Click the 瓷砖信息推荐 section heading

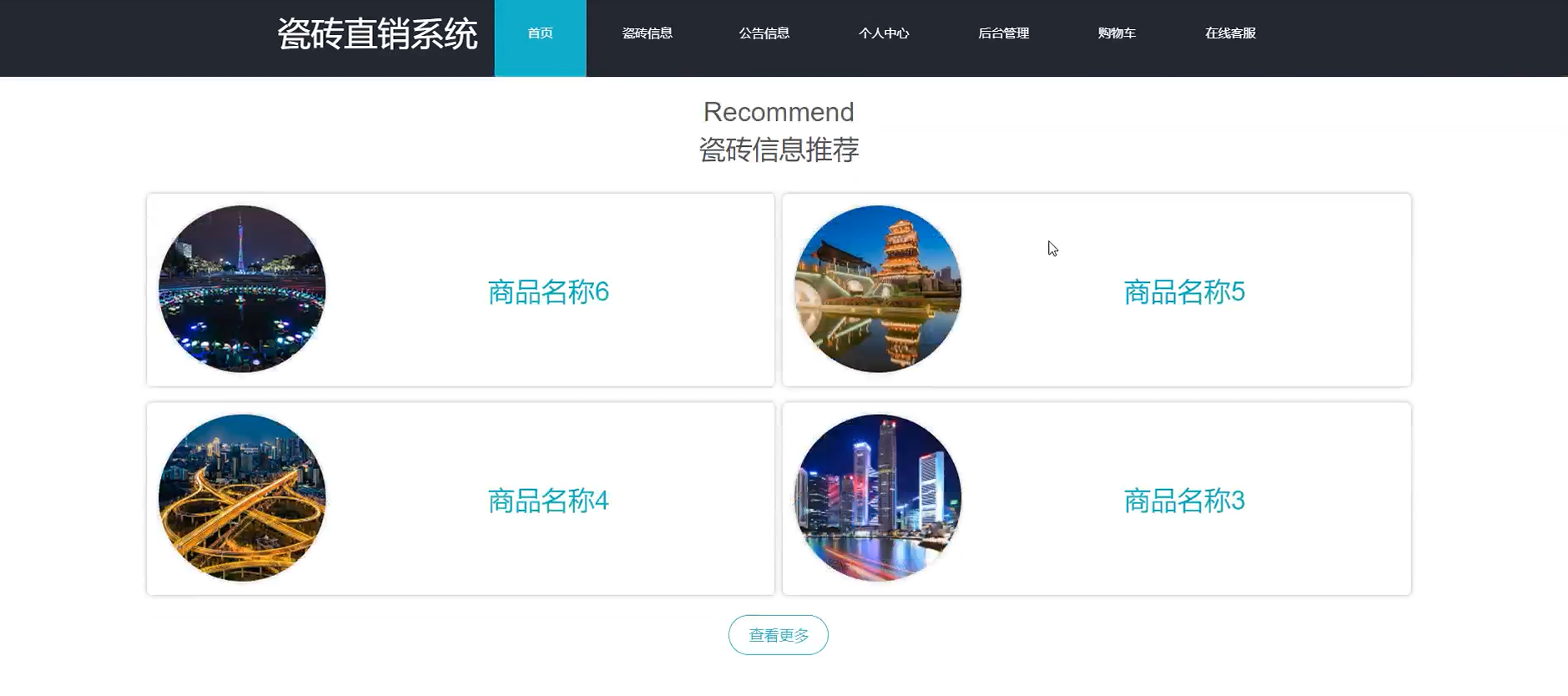(x=779, y=150)
